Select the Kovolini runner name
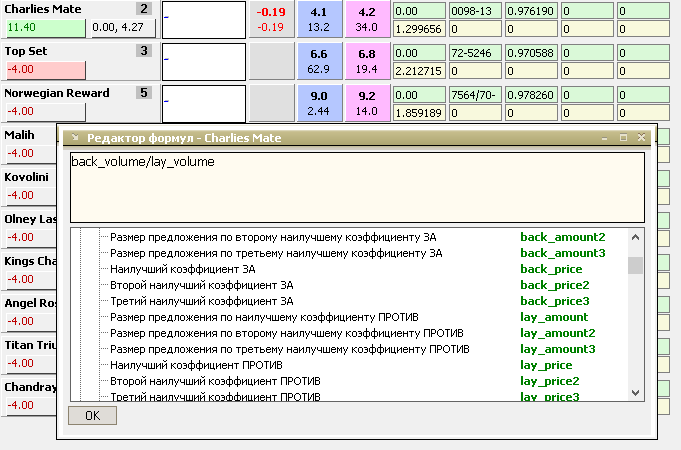The width and height of the screenshot is (681, 450). click(26, 177)
